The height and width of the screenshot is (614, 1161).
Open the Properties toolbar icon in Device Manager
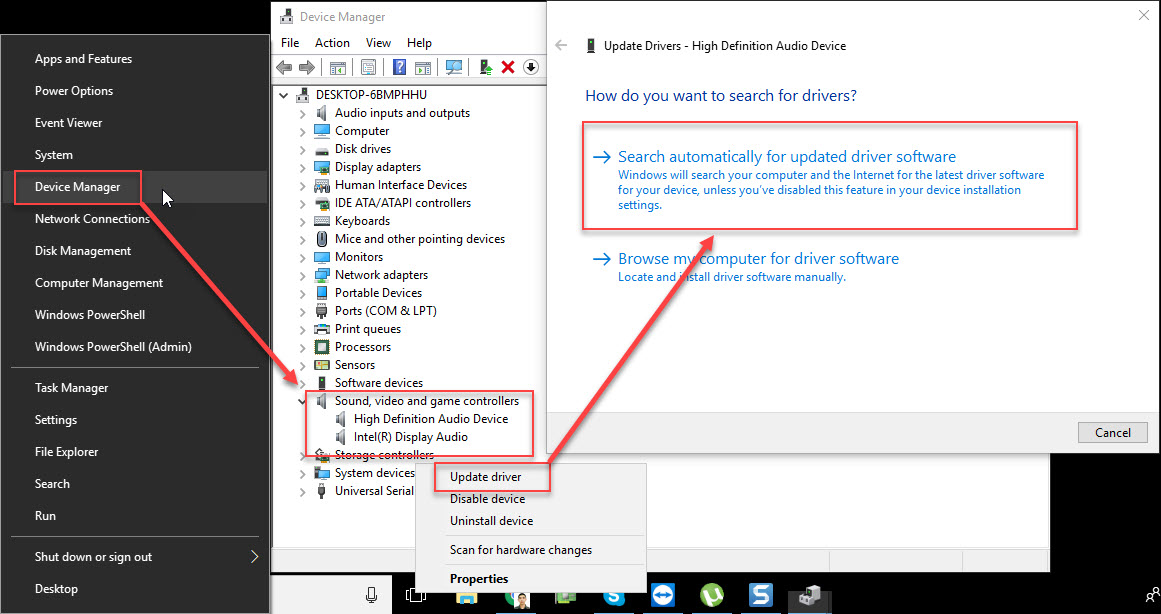(x=368, y=67)
